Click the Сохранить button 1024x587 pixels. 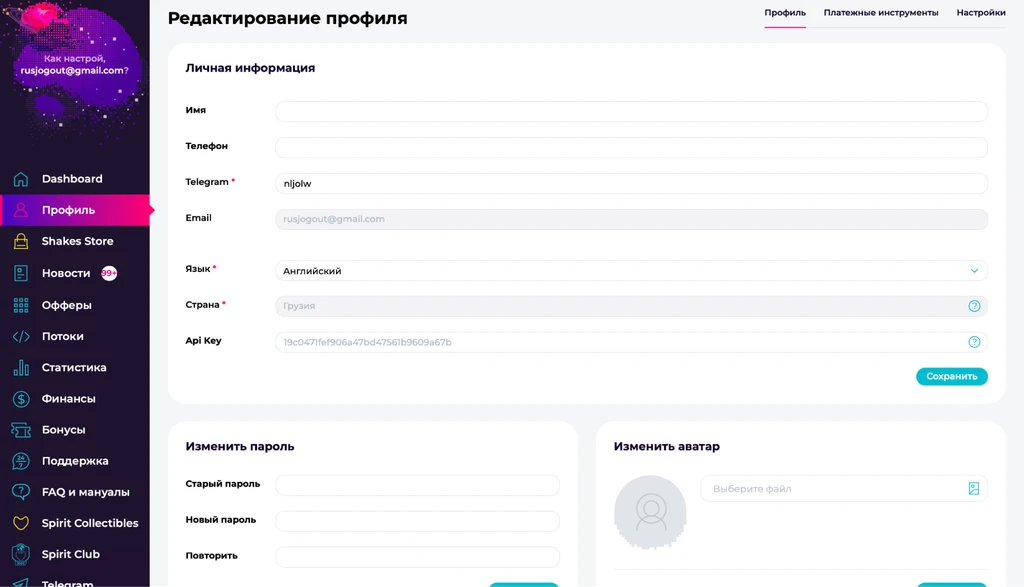tap(952, 376)
